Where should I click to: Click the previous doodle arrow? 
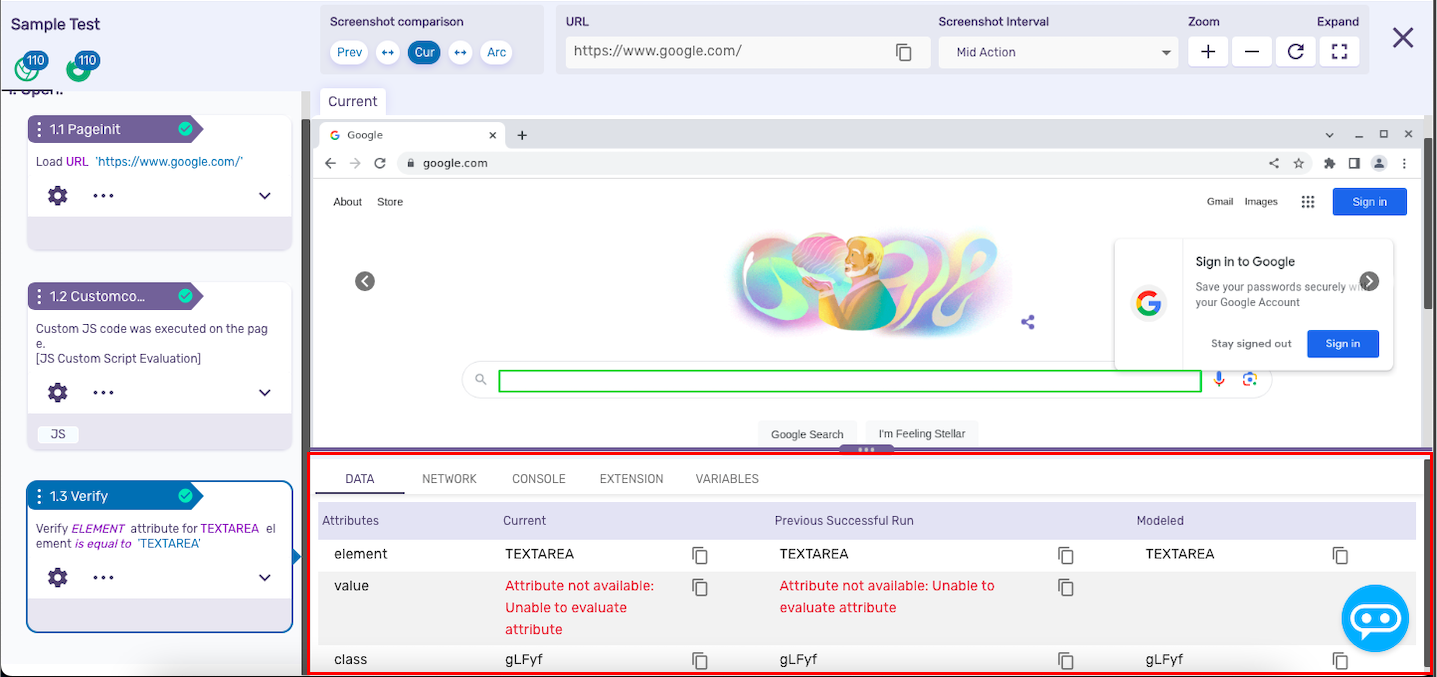coord(365,281)
